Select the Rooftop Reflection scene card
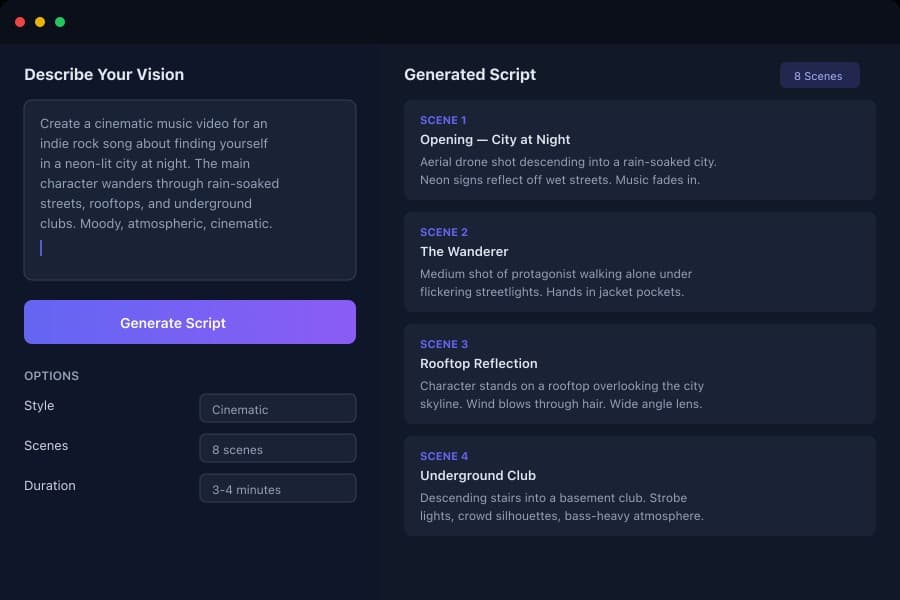The height and width of the screenshot is (600, 900). coord(640,373)
